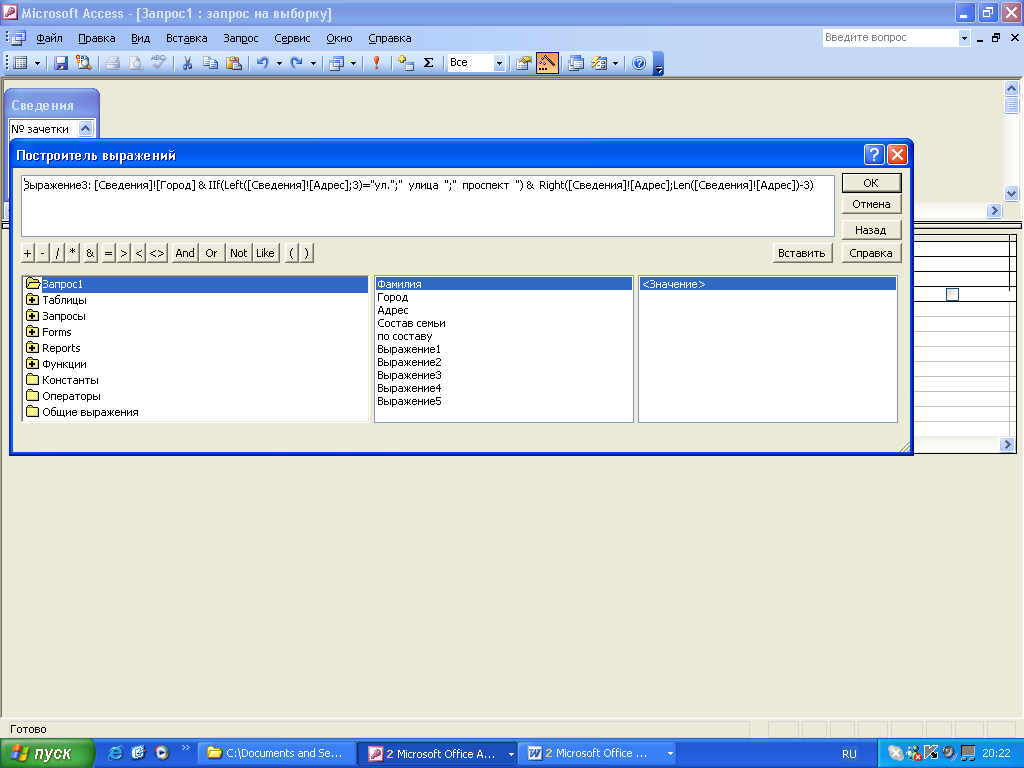The image size is (1024, 768).
Task: Click the Paste clipboard icon
Action: 233,63
